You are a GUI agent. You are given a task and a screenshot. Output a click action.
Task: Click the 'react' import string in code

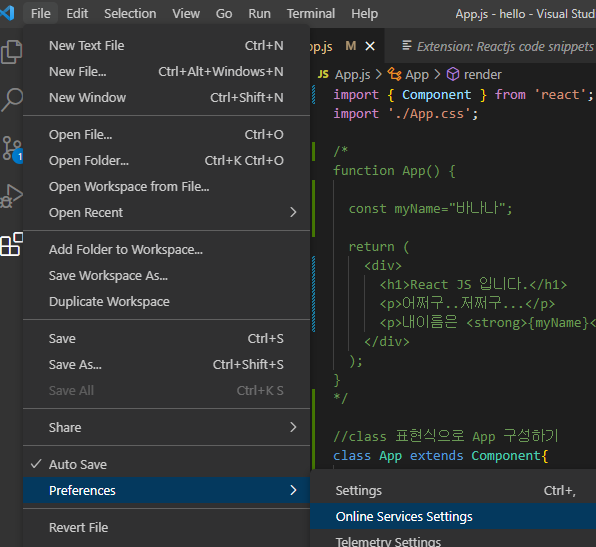pyautogui.click(x=560, y=94)
